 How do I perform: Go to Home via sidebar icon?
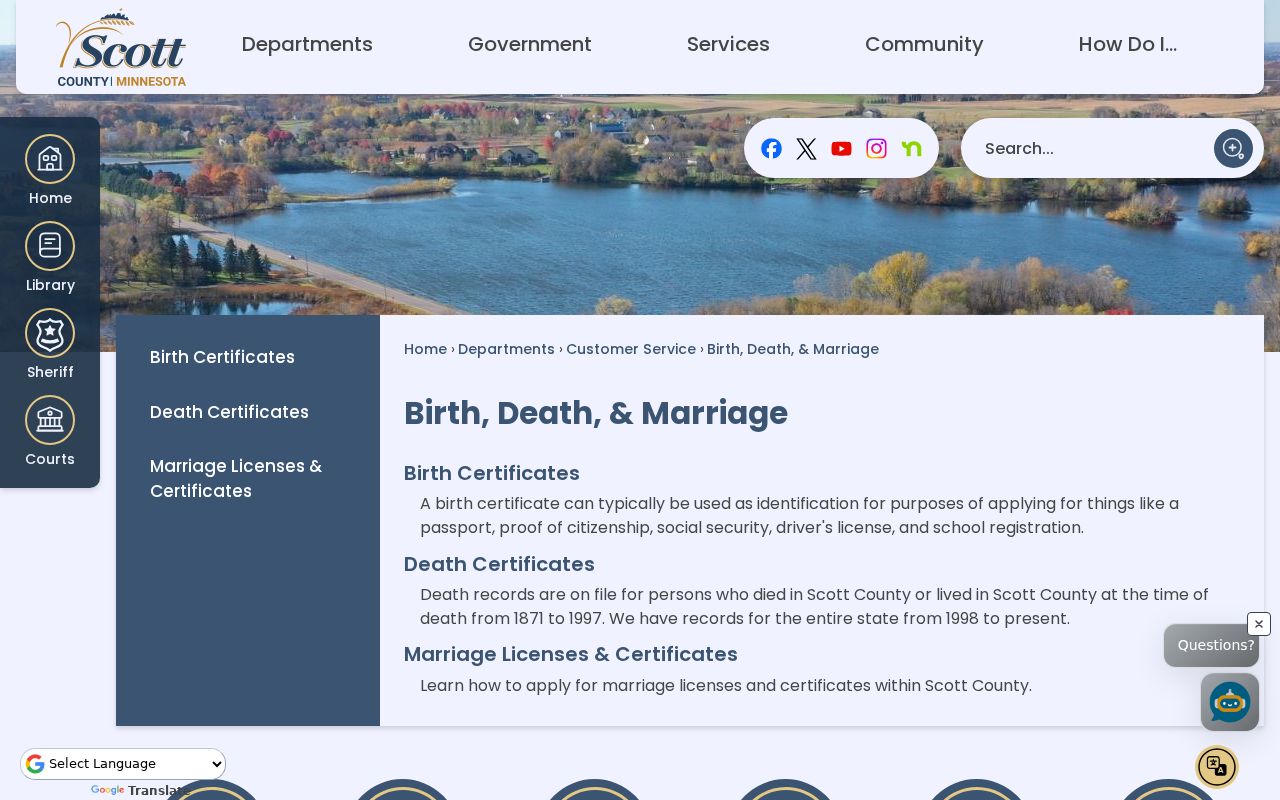[x=50, y=170]
